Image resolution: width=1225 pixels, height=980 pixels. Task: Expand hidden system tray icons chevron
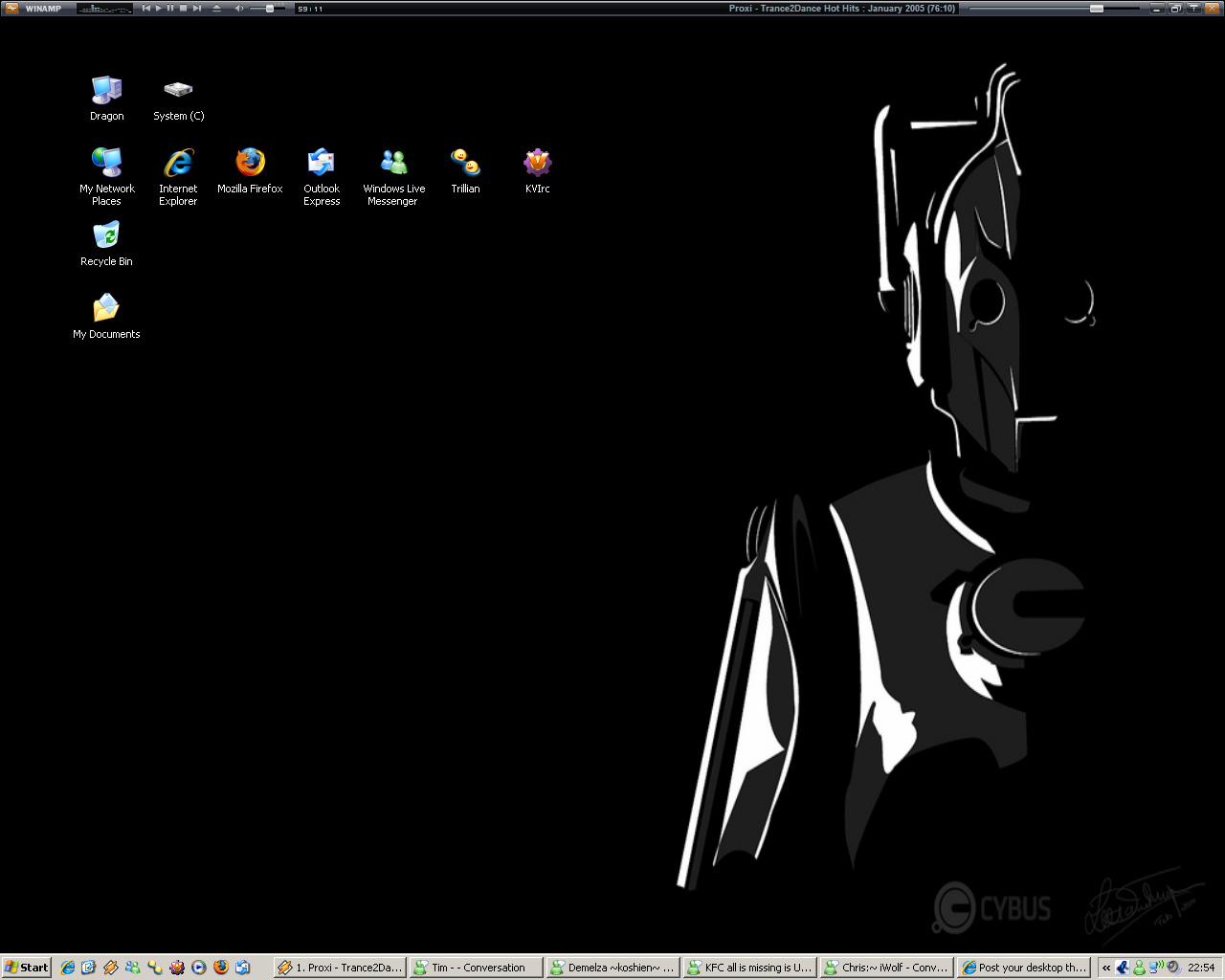(x=1106, y=968)
